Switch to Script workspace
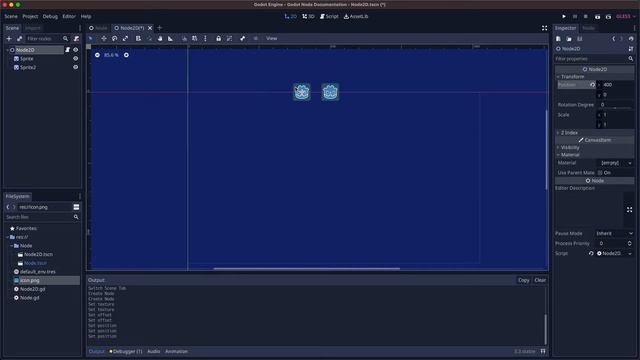 tap(329, 16)
